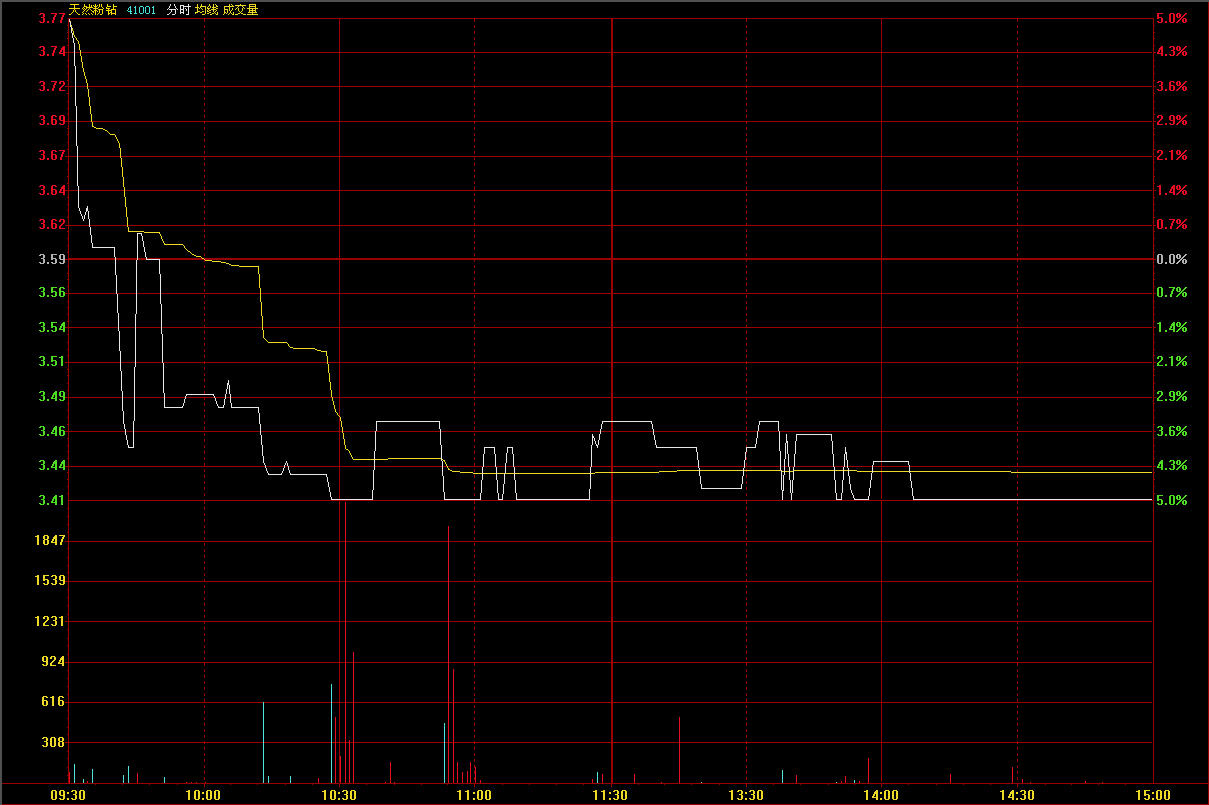Select the 3.74 price axis label

click(52, 52)
